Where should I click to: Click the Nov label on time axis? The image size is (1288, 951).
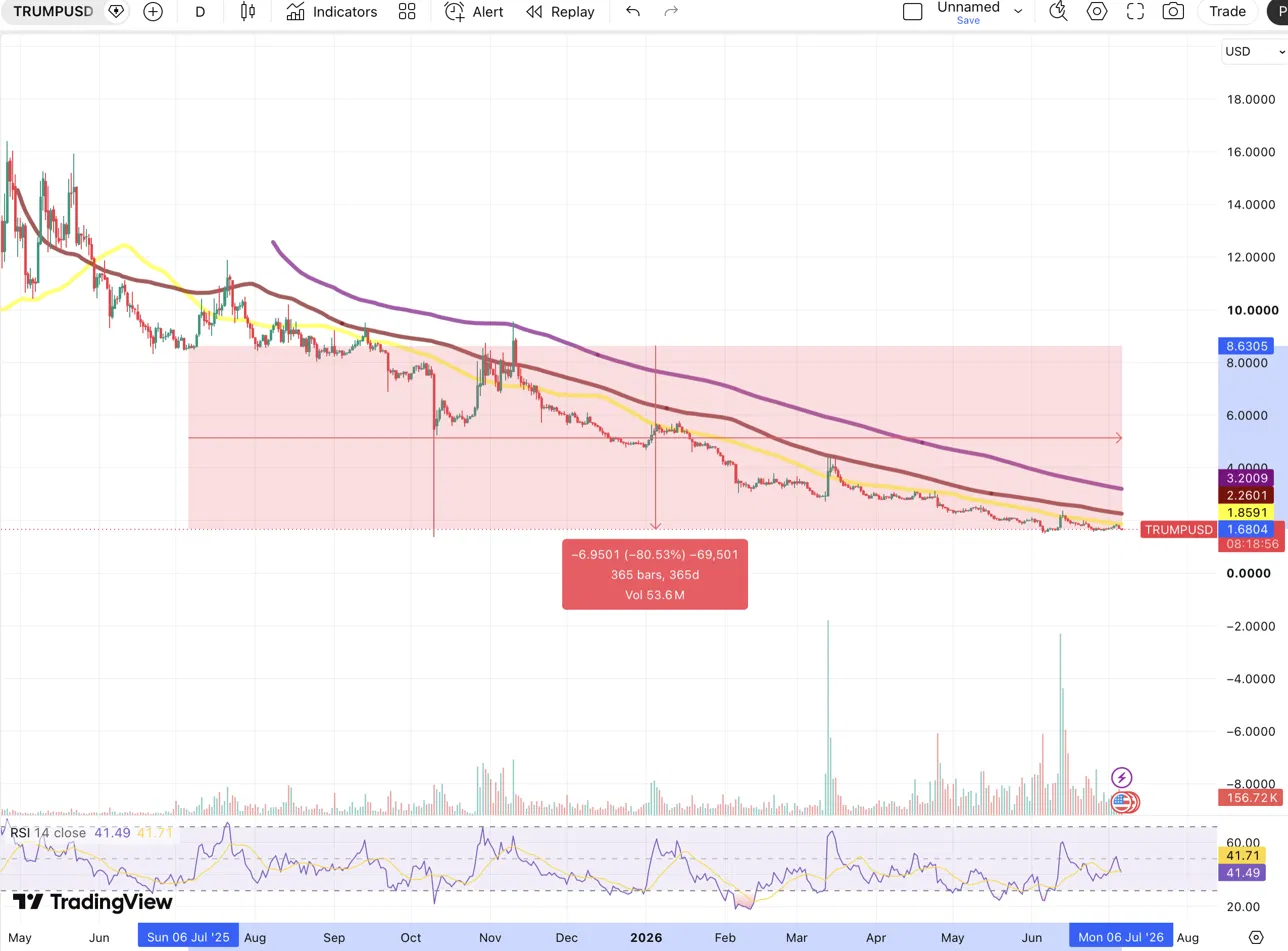coord(489,938)
